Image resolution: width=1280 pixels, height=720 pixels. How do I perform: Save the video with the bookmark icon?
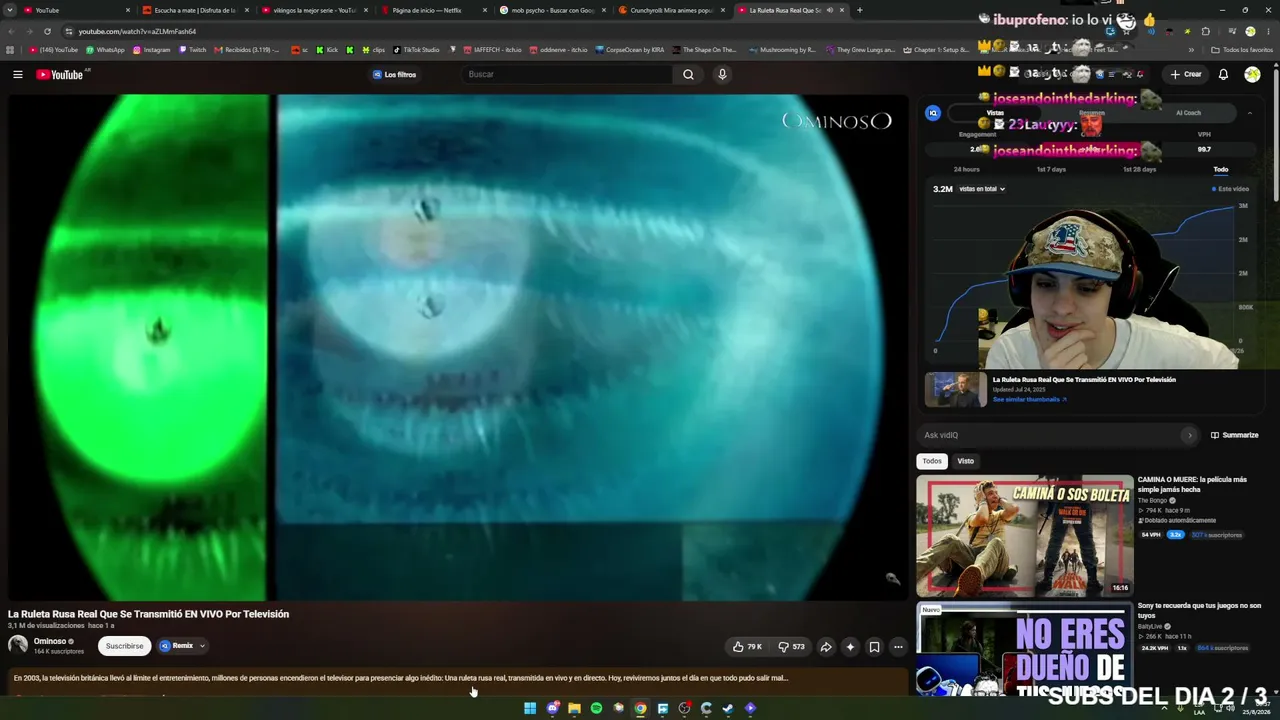(x=874, y=647)
